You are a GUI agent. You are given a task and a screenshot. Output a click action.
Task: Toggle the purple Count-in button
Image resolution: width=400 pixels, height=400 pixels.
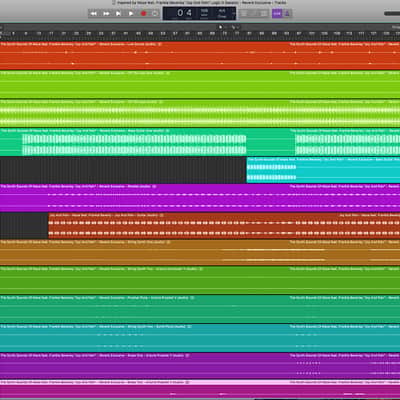point(277,14)
